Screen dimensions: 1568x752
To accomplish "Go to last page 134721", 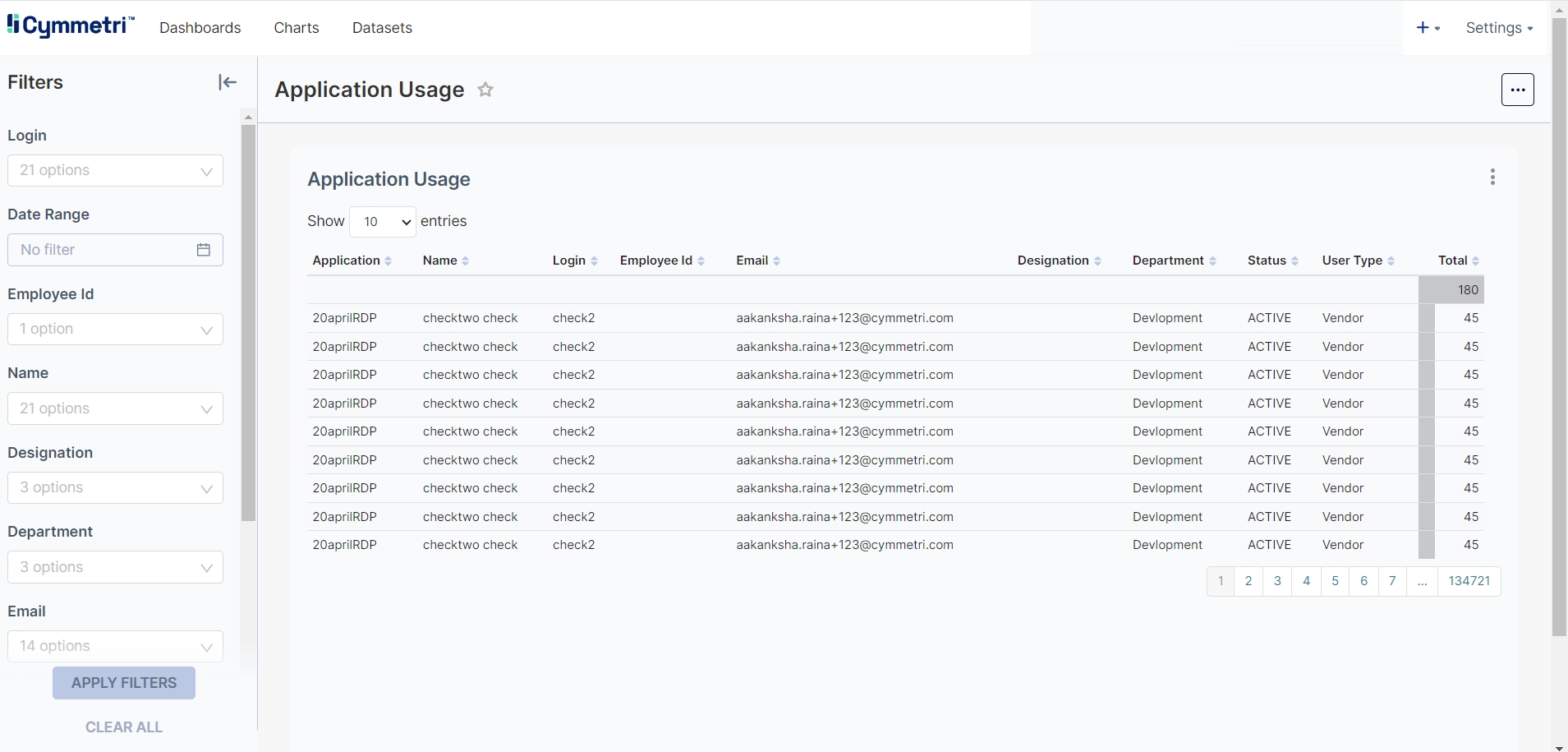I will (1469, 581).
